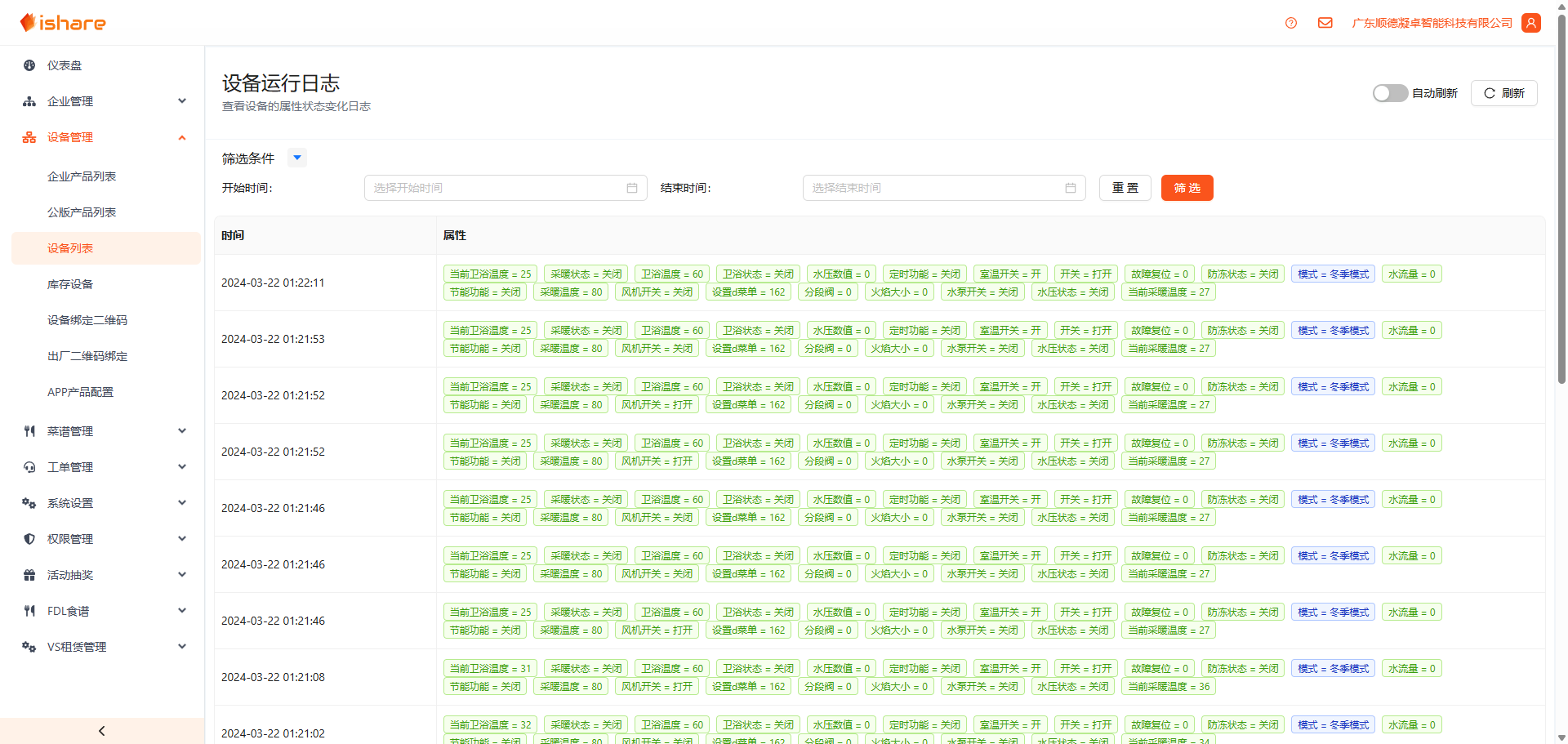Toggle the 自动刷新 switch
The width and height of the screenshot is (1568, 744).
[x=1389, y=93]
